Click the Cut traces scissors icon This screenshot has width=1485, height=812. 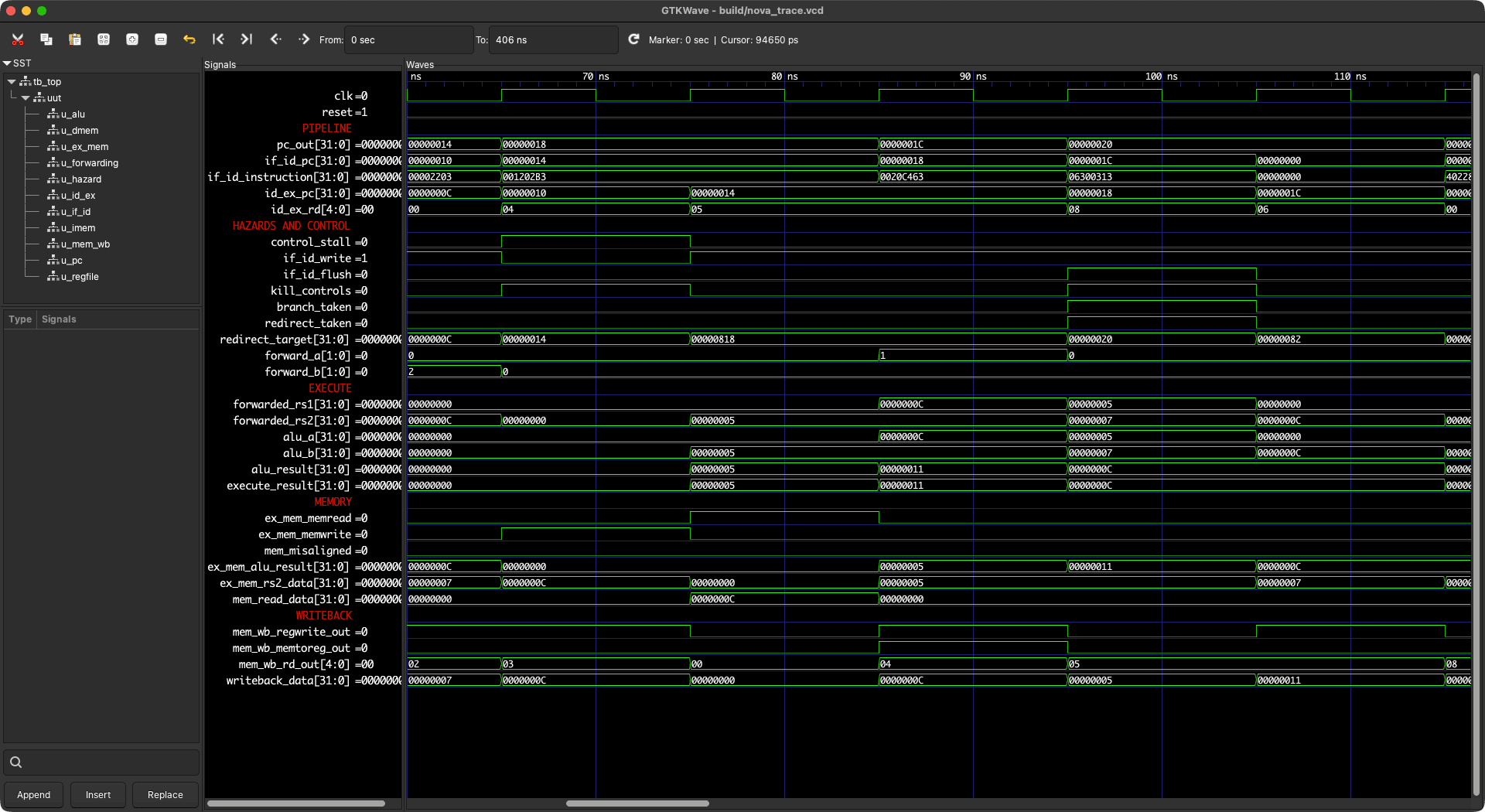pos(18,39)
